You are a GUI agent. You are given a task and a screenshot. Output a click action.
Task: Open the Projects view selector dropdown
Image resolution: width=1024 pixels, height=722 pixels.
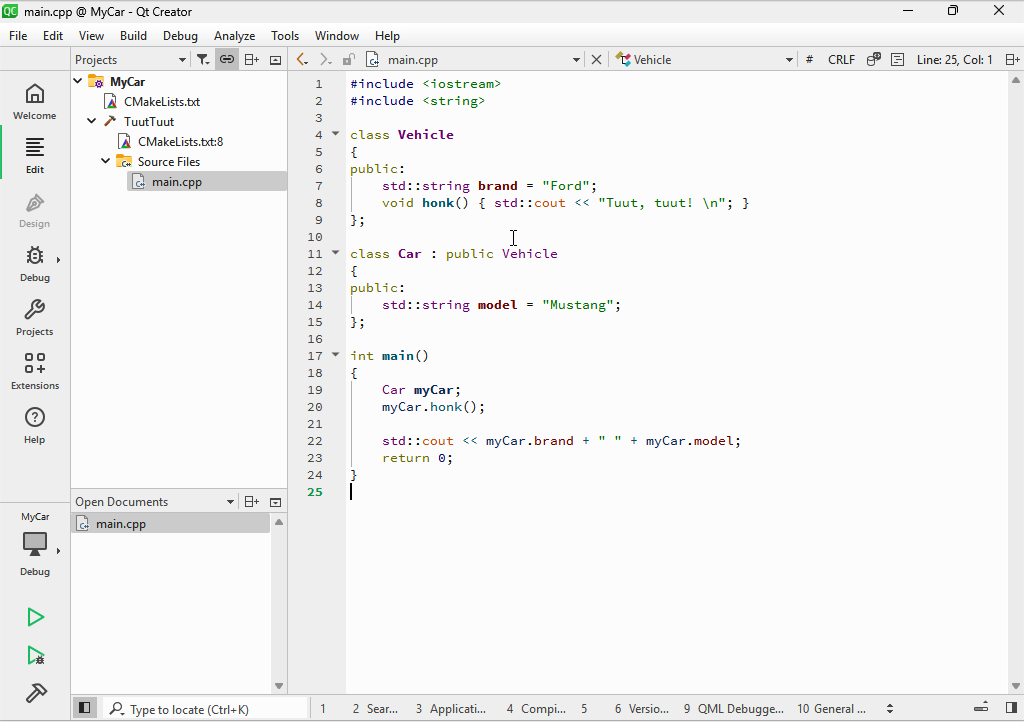coord(130,60)
